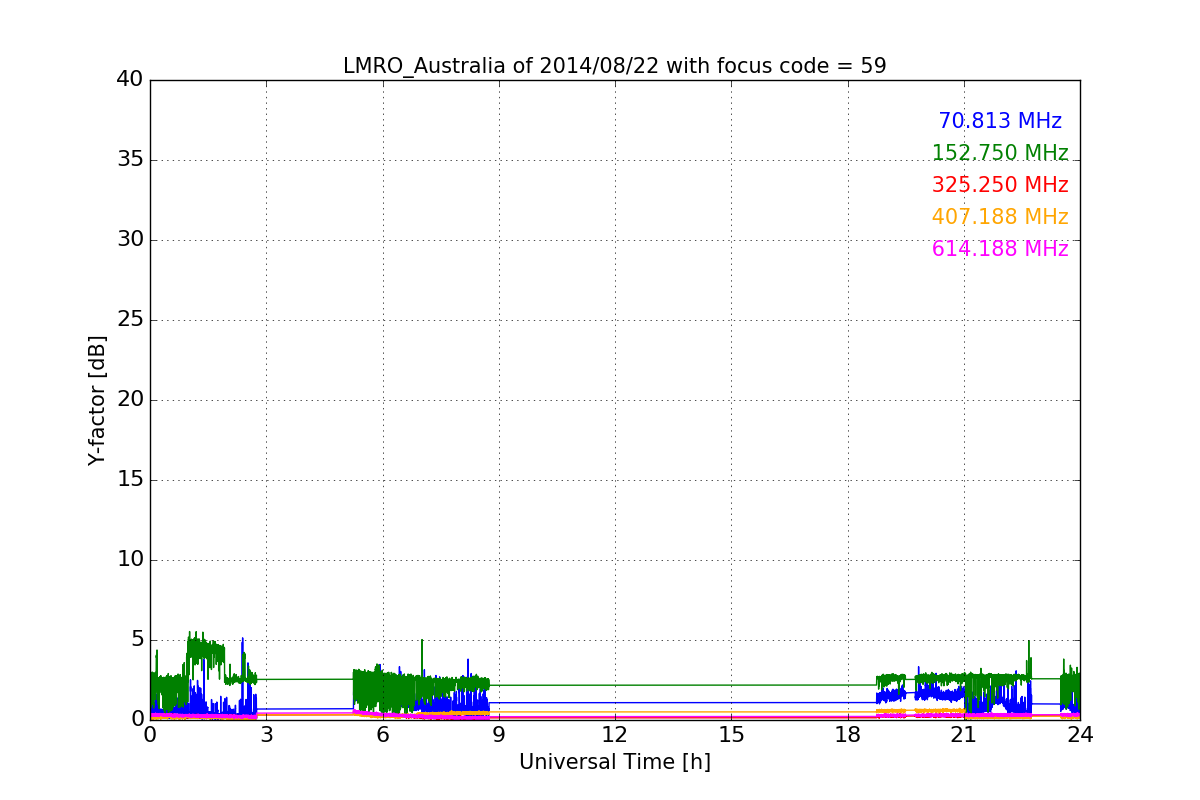This screenshot has width=1200, height=800.
Task: Select the 70.813 MHz legend label
Action: [x=1000, y=121]
